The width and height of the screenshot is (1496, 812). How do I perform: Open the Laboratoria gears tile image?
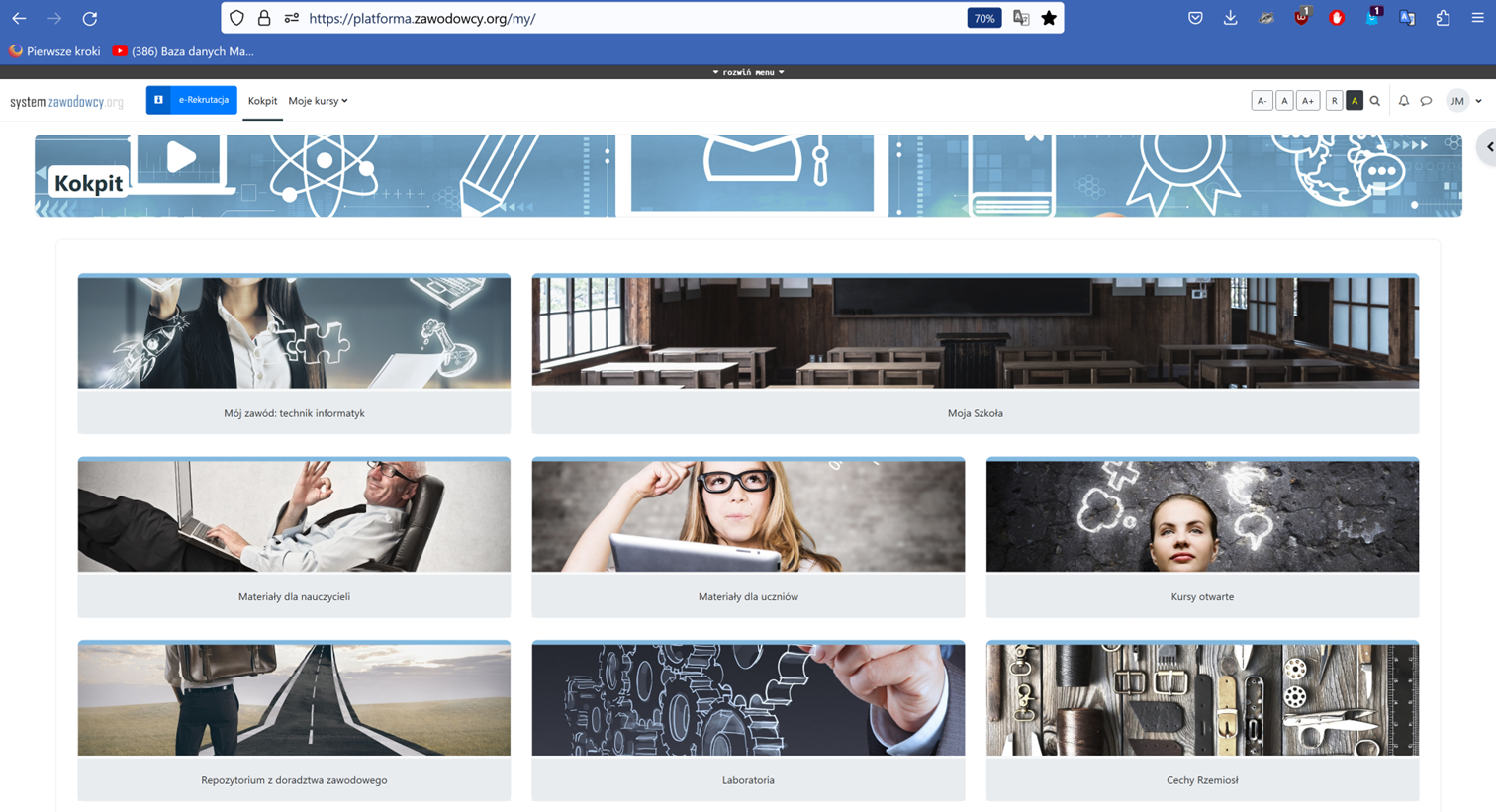pos(748,699)
